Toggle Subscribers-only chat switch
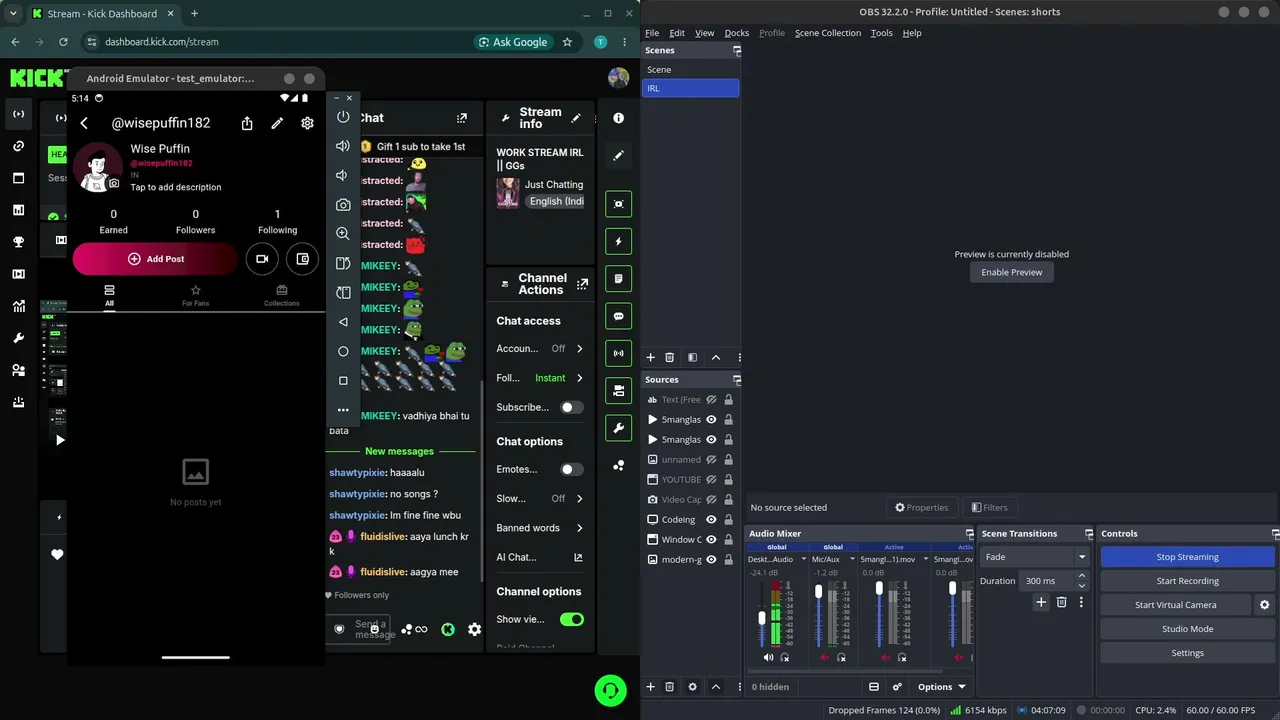This screenshot has height=720, width=1280. (571, 407)
